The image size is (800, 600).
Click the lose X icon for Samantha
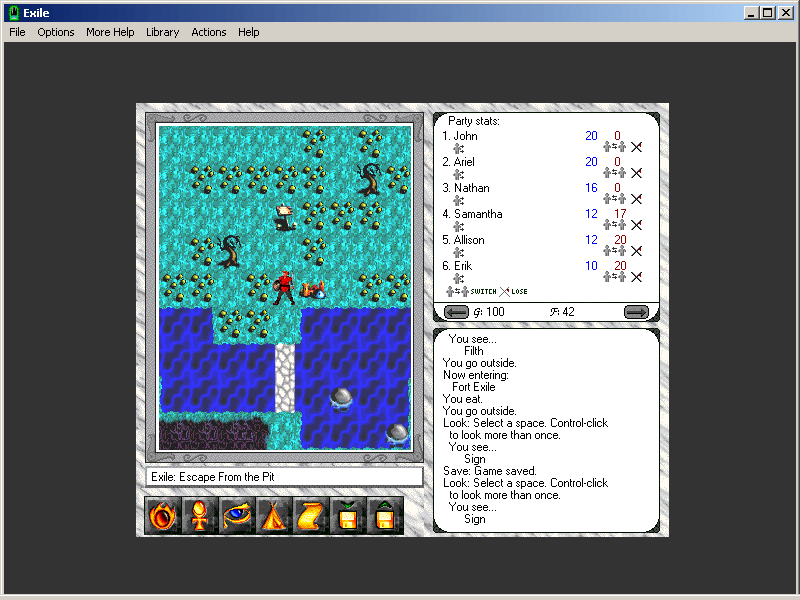click(x=636, y=225)
